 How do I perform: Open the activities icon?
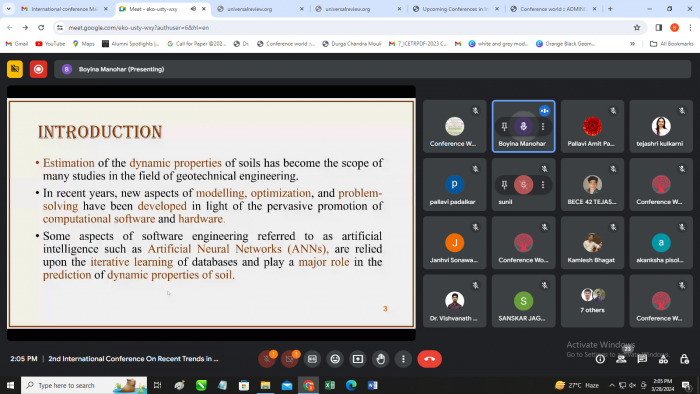point(663,359)
